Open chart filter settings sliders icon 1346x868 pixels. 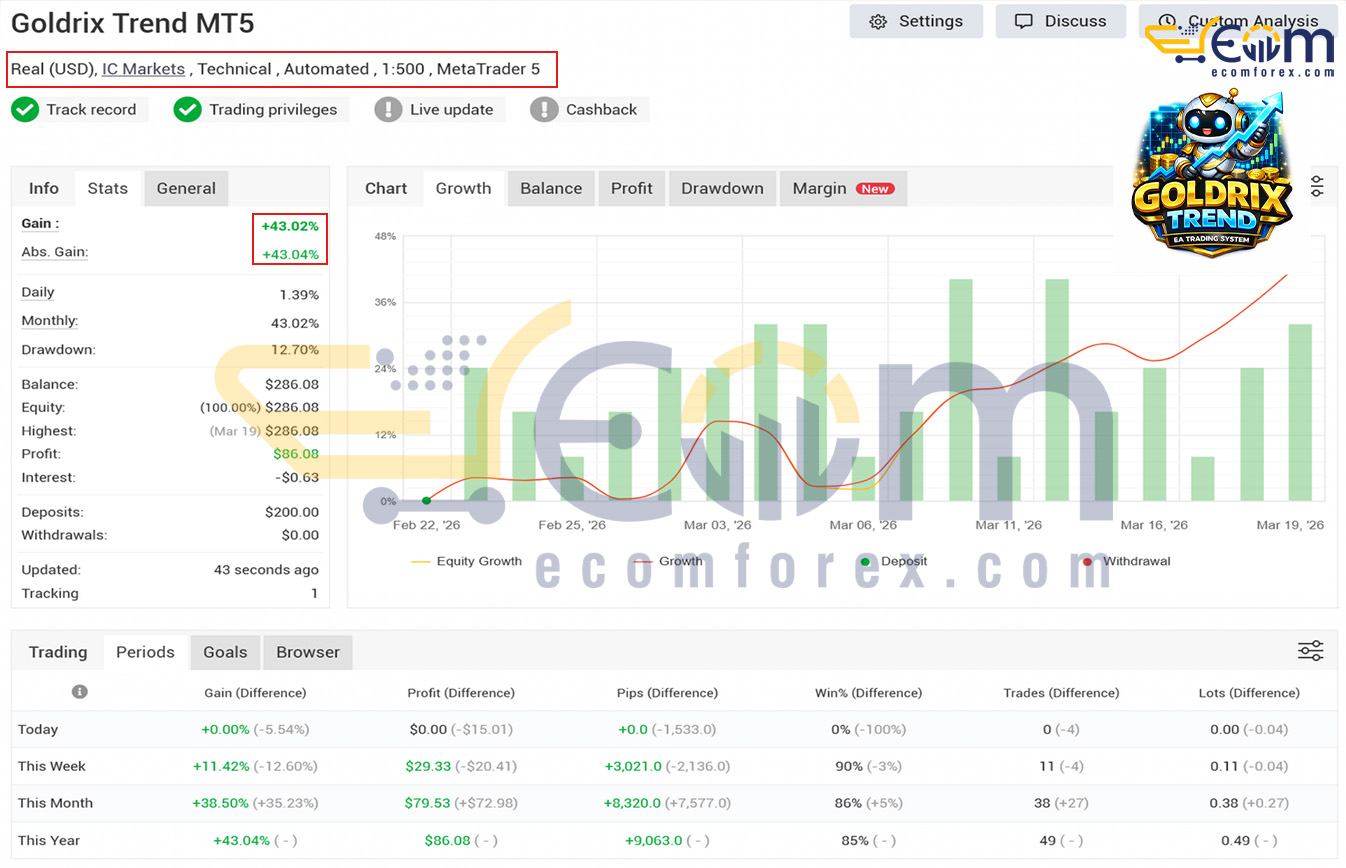1317,186
